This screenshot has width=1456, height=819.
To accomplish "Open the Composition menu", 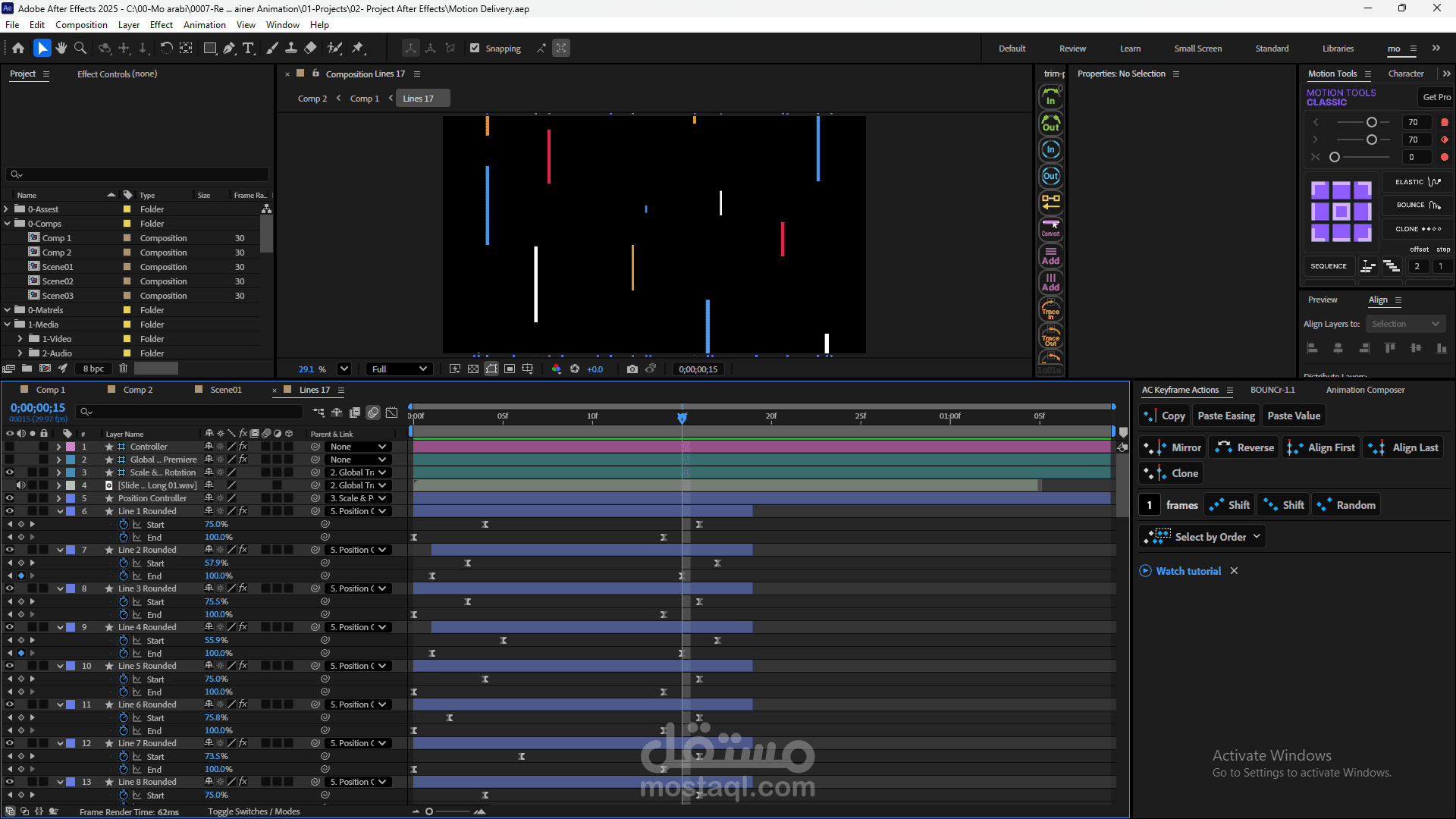I will [x=81, y=25].
